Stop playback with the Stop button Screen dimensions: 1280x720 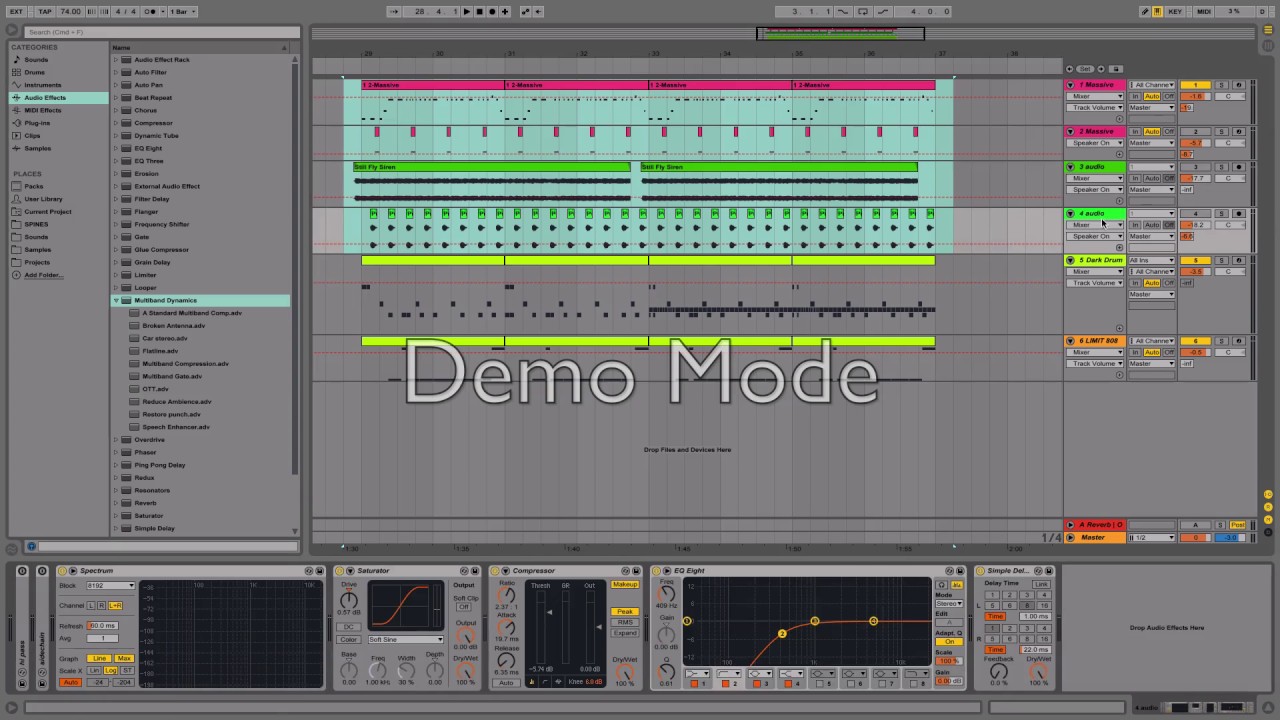point(479,11)
